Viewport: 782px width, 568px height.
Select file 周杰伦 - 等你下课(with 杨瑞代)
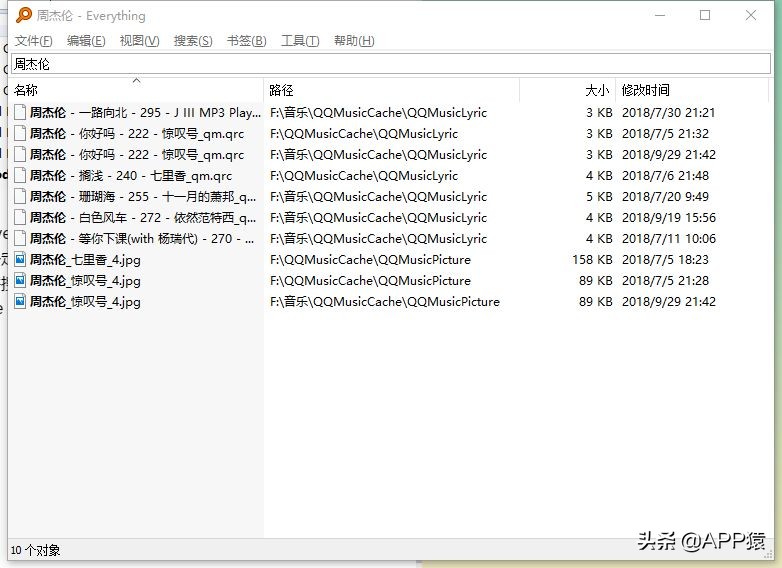(x=142, y=238)
